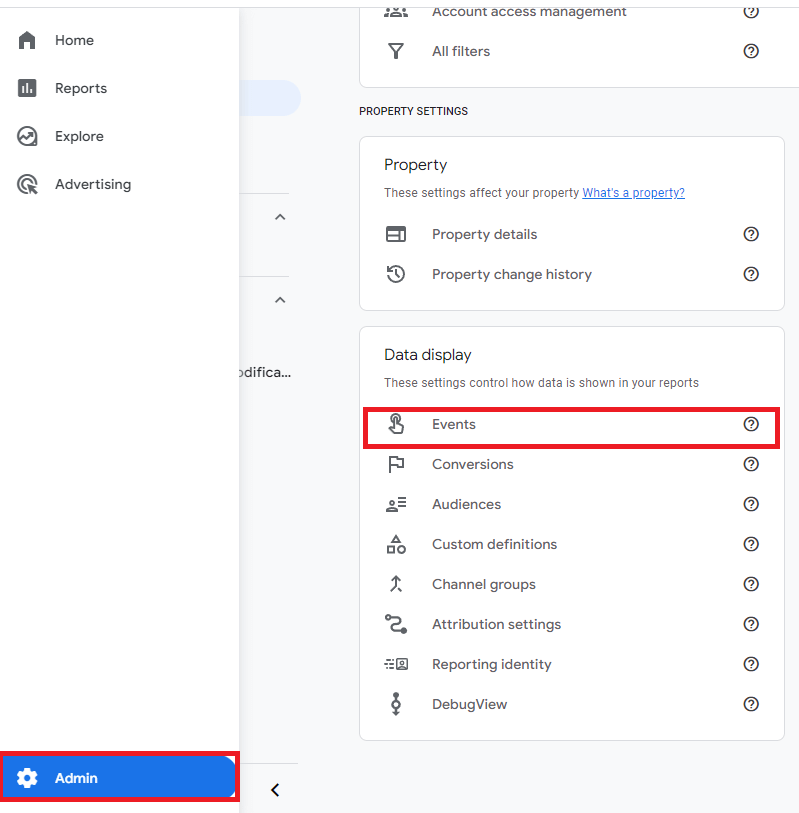Viewport: 799px width, 813px height.
Task: Click the Channel groups merge icon
Action: [396, 584]
